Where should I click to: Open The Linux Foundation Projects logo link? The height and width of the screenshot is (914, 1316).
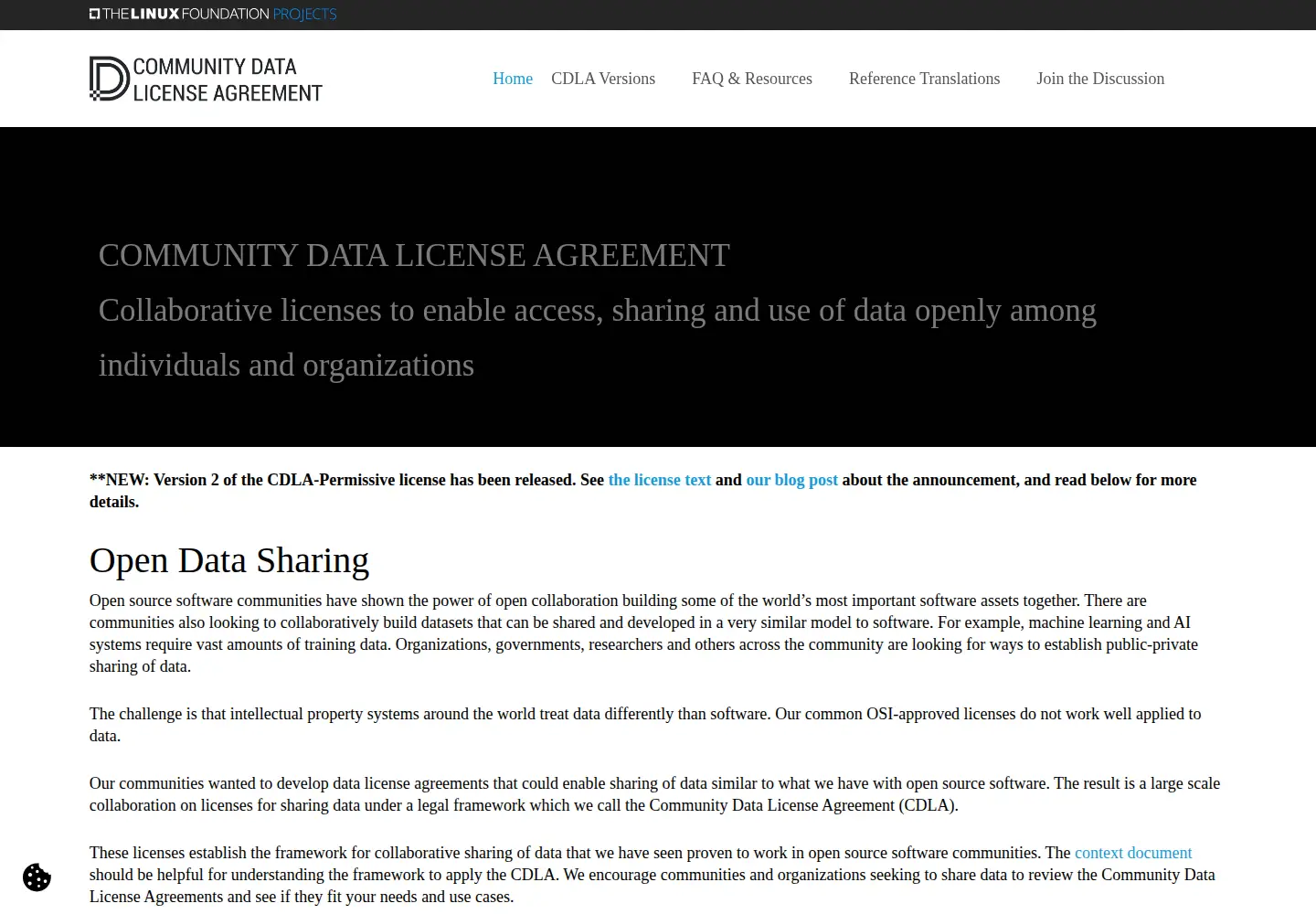tap(213, 14)
